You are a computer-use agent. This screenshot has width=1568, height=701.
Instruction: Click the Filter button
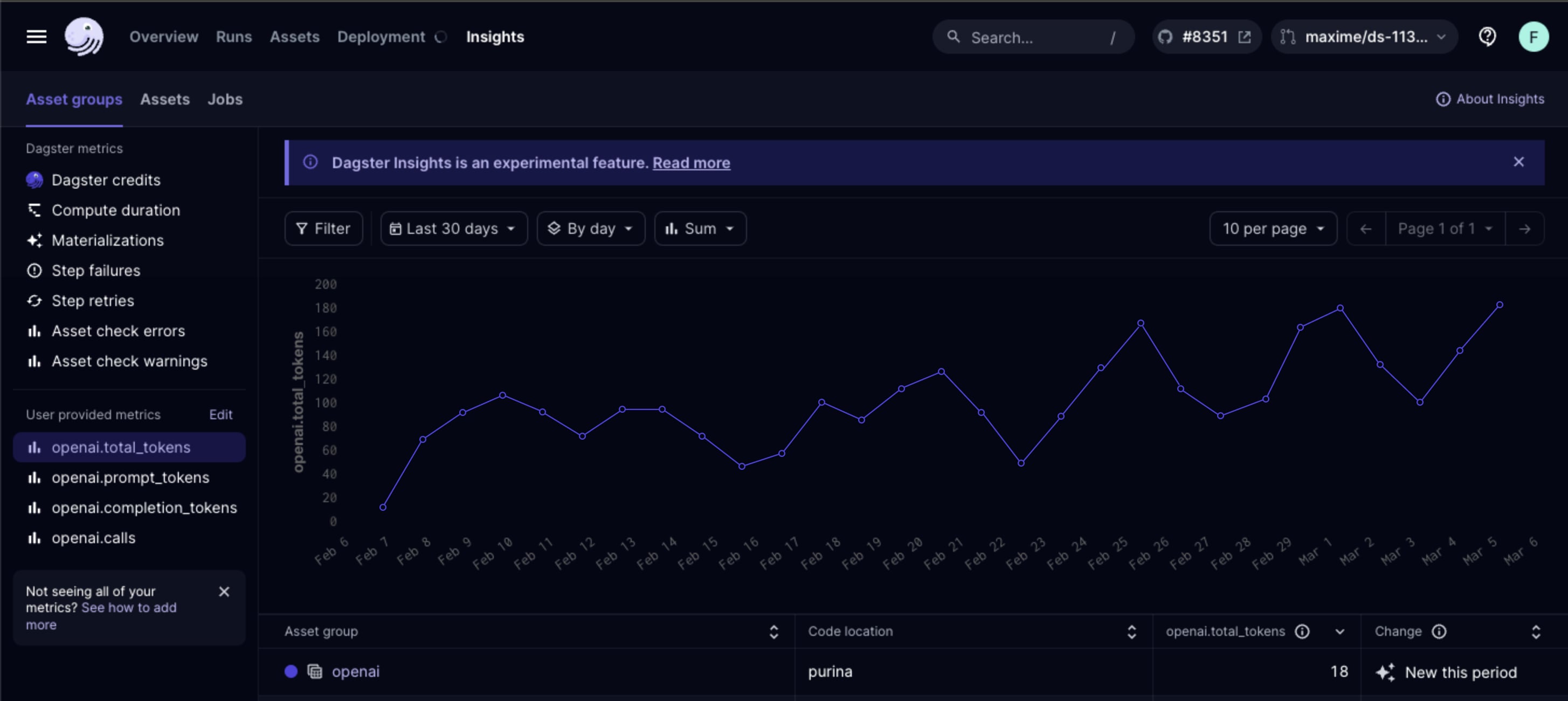point(323,228)
